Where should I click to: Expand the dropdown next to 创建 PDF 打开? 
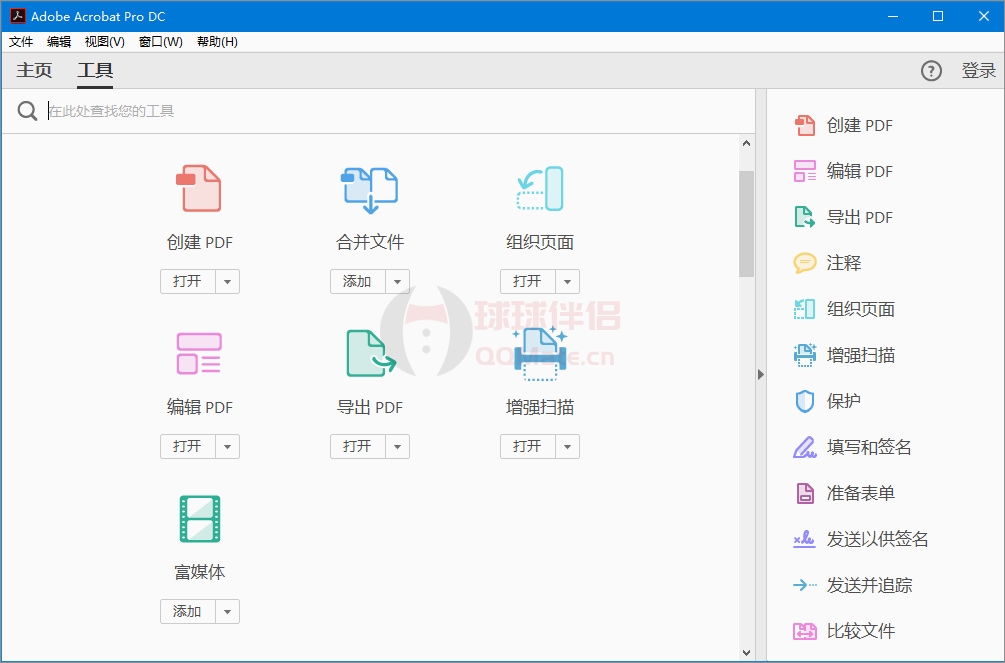point(229,281)
